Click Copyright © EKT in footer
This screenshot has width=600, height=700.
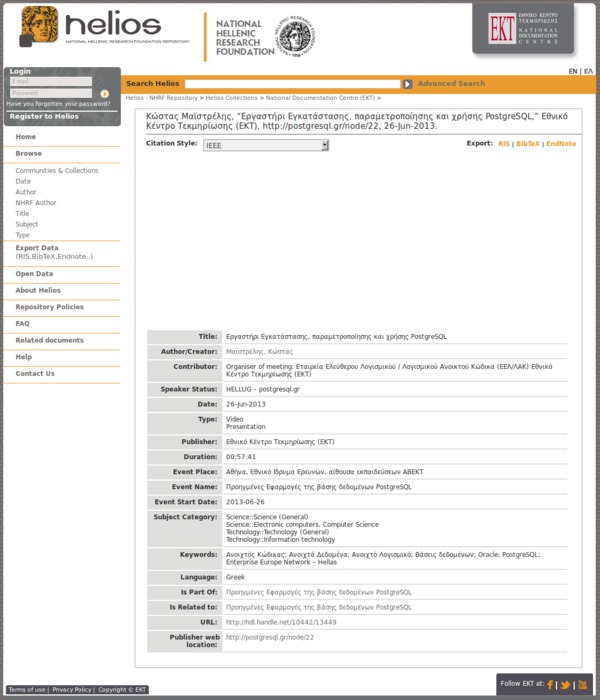(122, 690)
